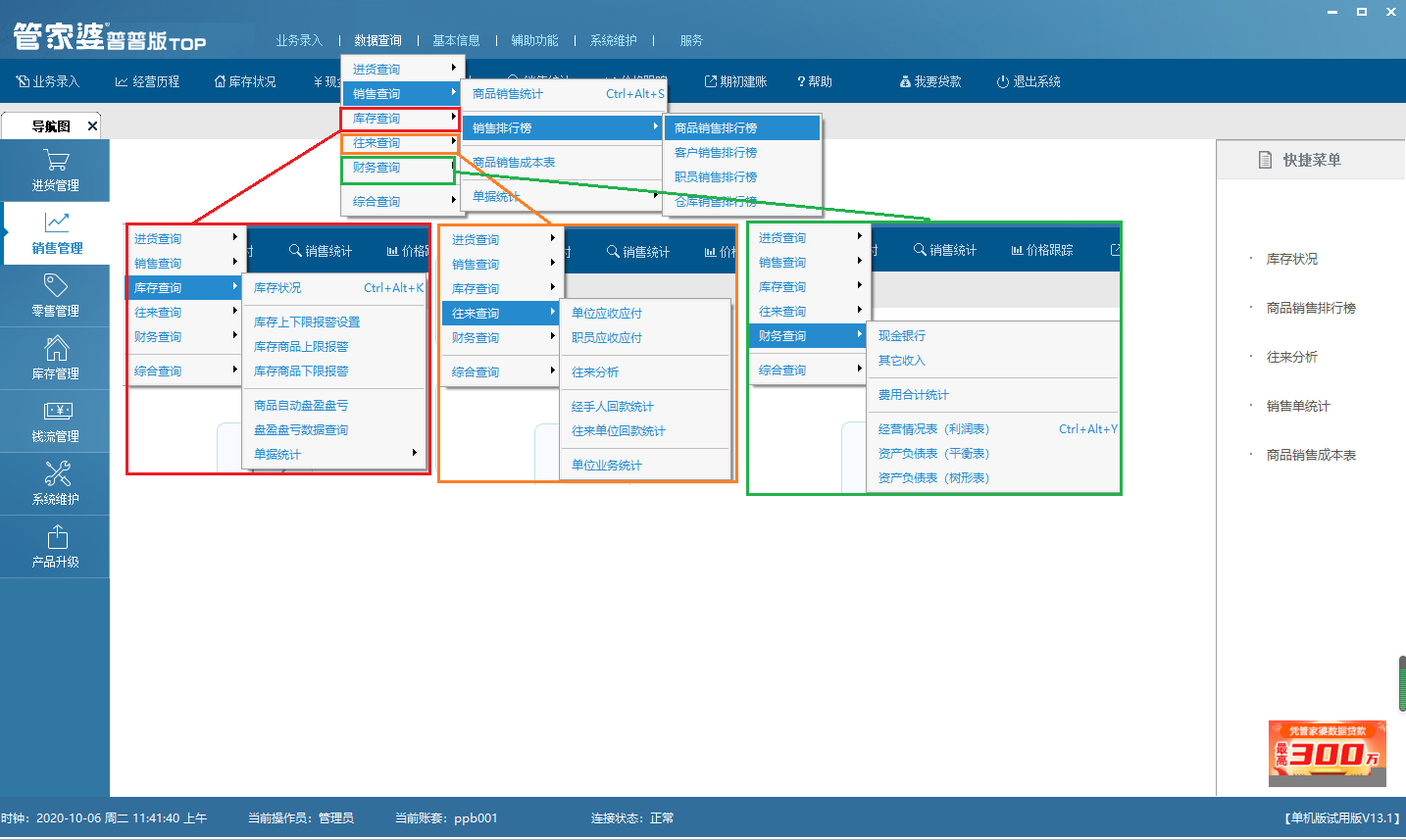The image size is (1406, 840).
Task: Click the 管家婆 logo at top left
Action: 109,37
